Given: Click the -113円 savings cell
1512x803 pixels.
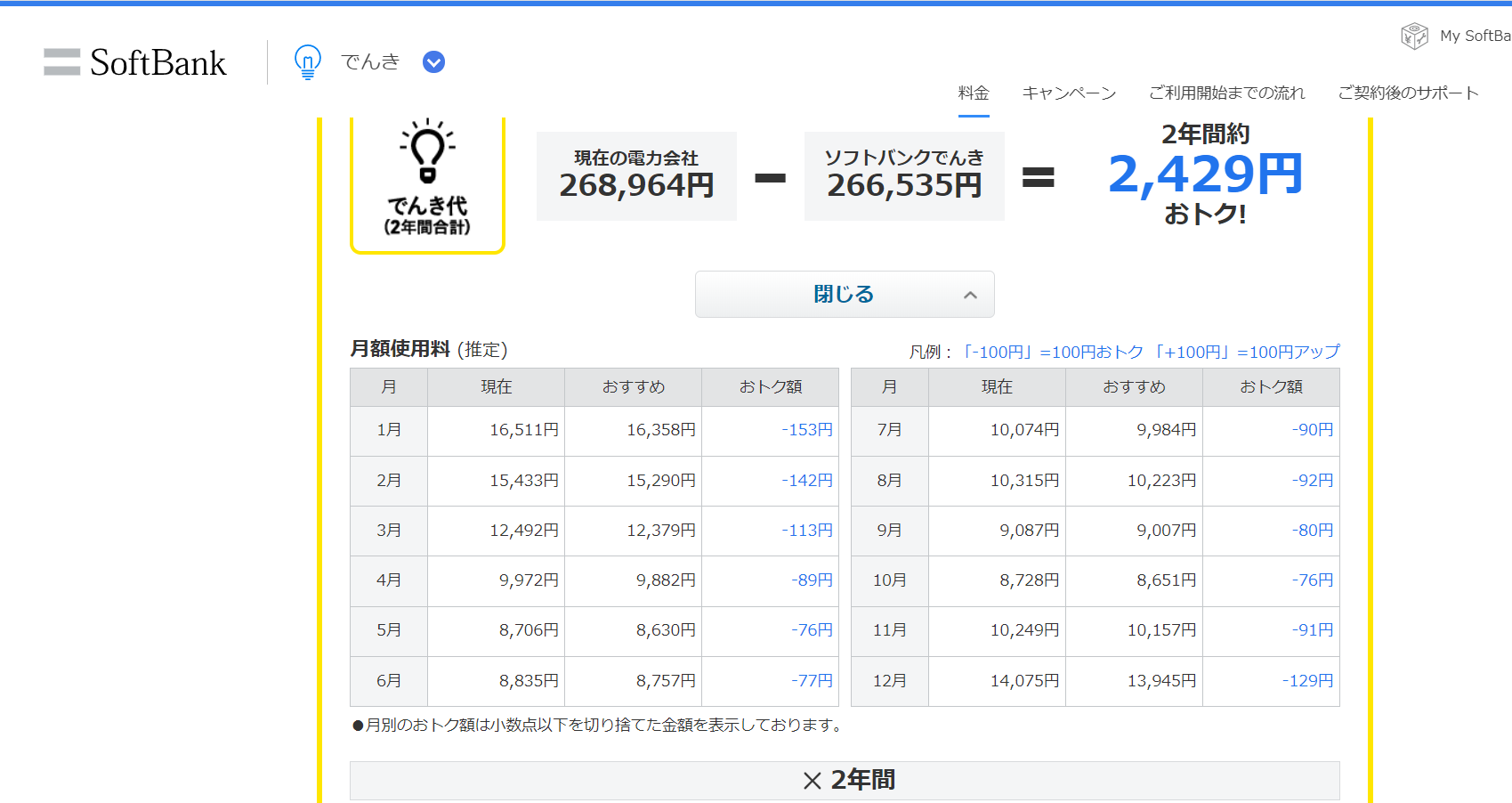Looking at the screenshot, I should click(x=771, y=531).
